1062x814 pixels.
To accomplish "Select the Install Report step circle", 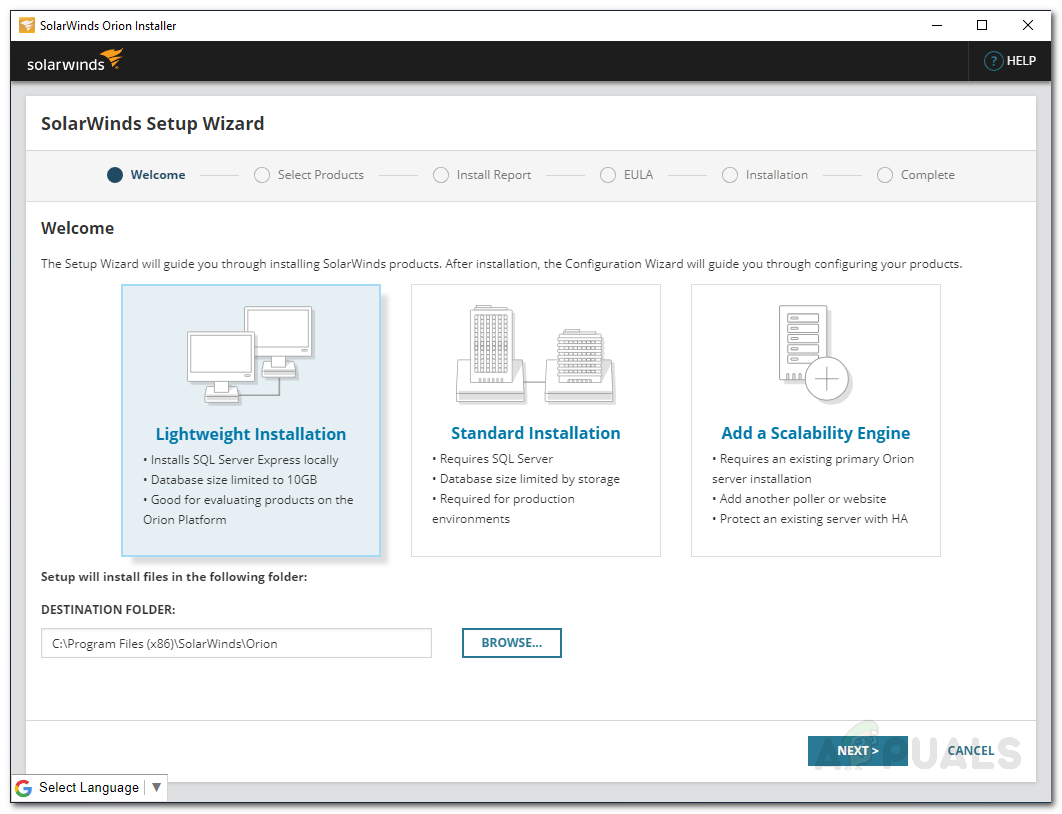I will [440, 175].
